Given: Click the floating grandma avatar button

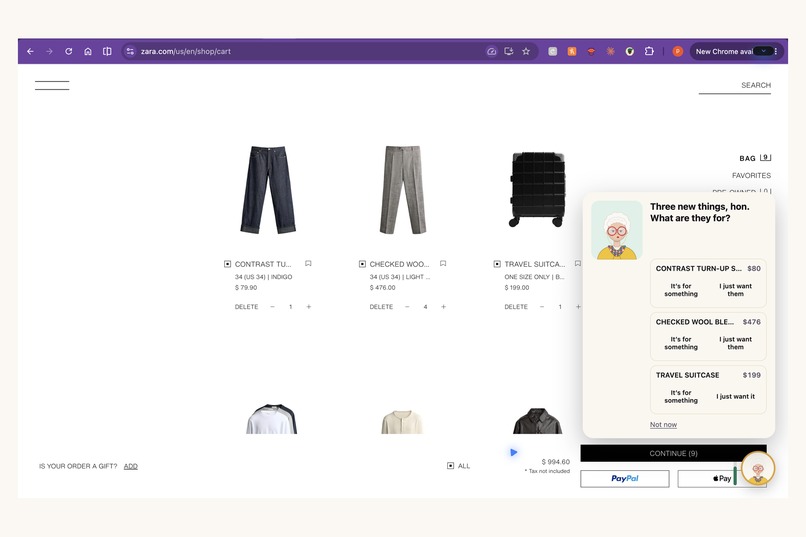Looking at the screenshot, I should 758,468.
